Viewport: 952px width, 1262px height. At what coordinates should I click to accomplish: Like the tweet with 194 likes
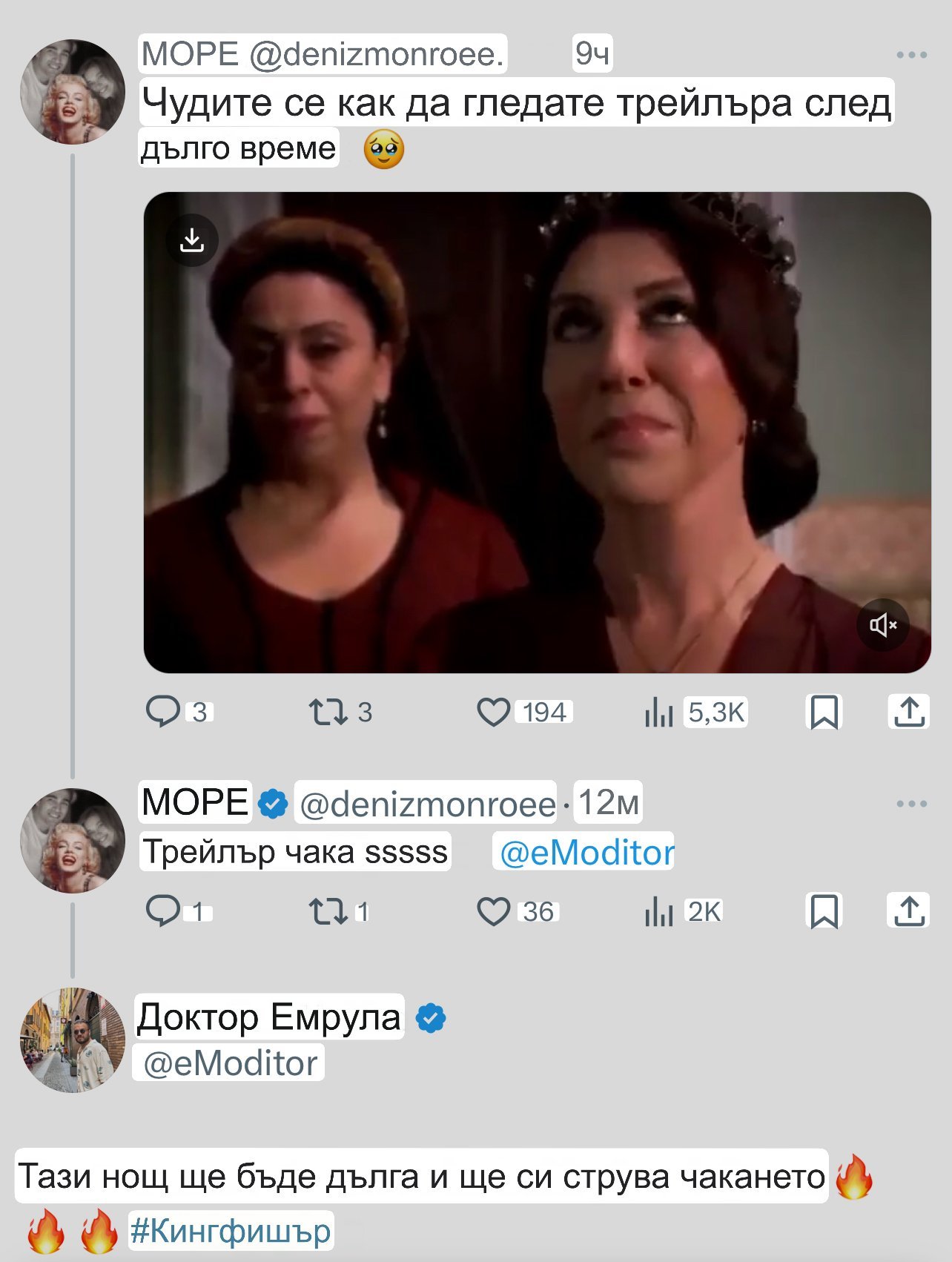pos(493,712)
